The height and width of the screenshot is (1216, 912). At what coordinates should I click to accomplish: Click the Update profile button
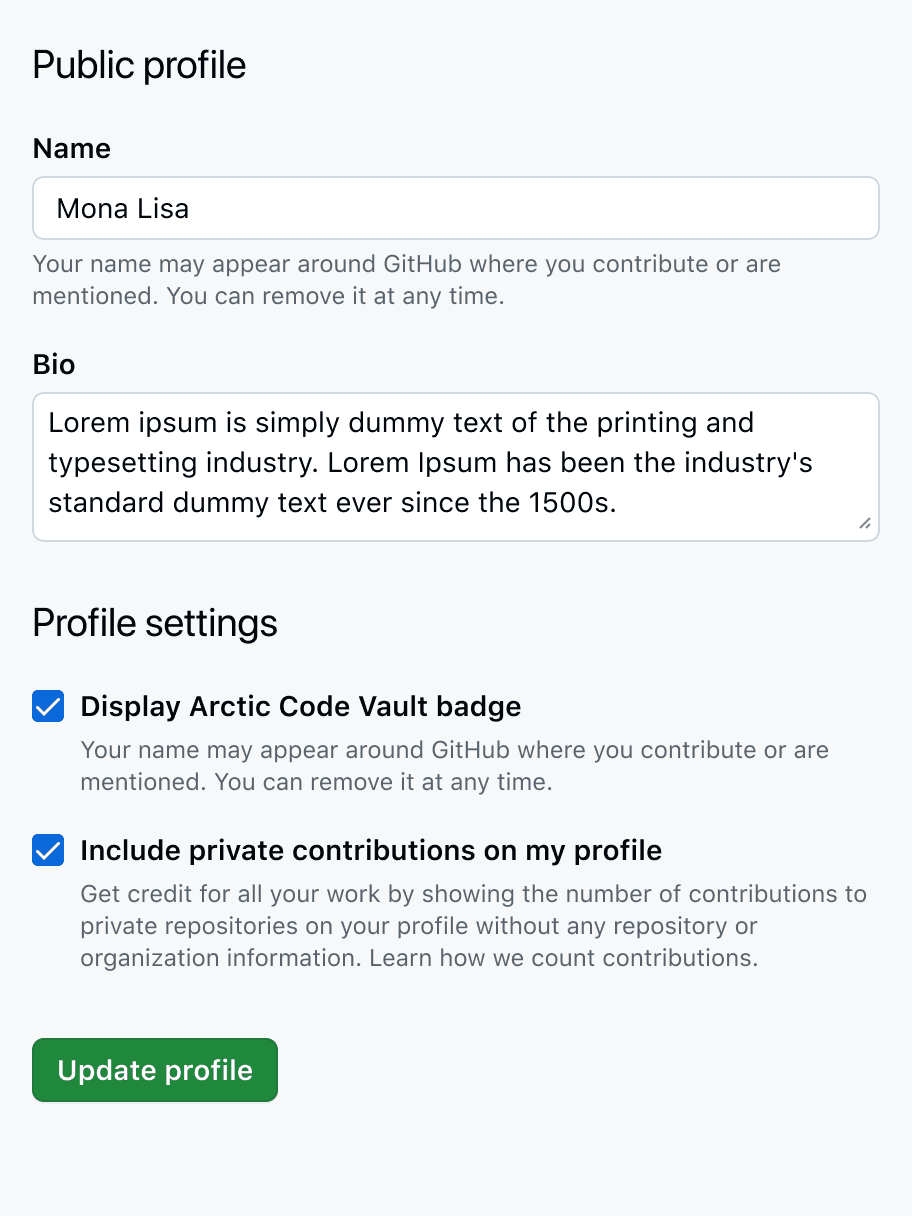(x=155, y=1070)
